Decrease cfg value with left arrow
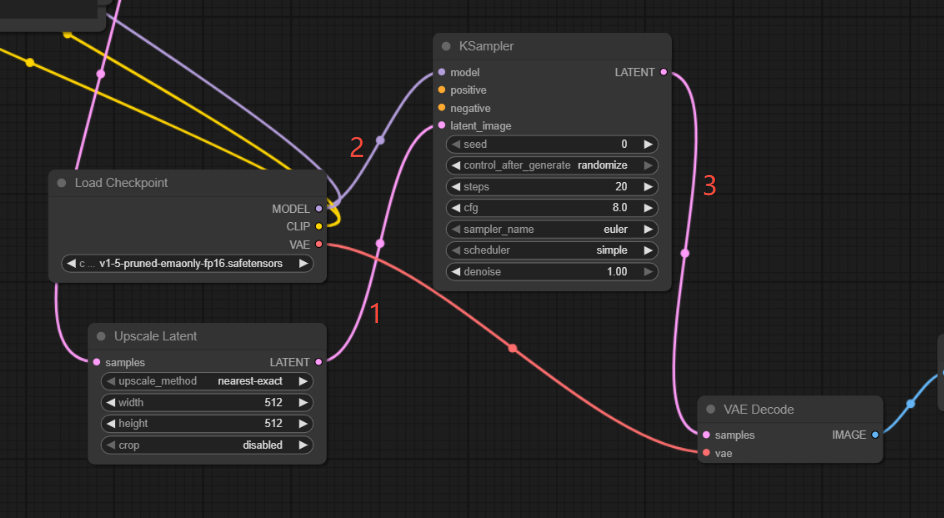This screenshot has width=944, height=518. pos(456,208)
